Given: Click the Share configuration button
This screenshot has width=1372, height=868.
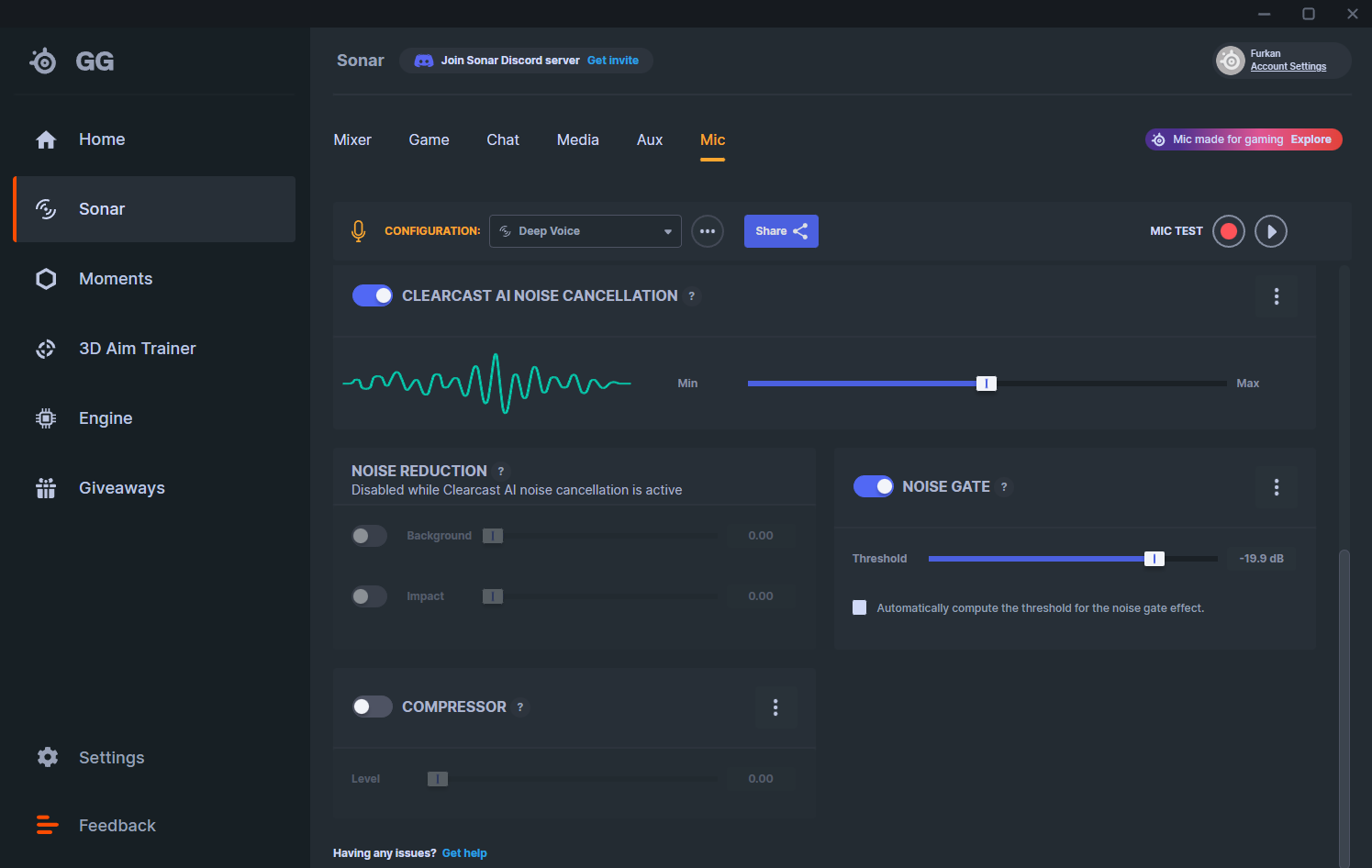Looking at the screenshot, I should tap(781, 231).
